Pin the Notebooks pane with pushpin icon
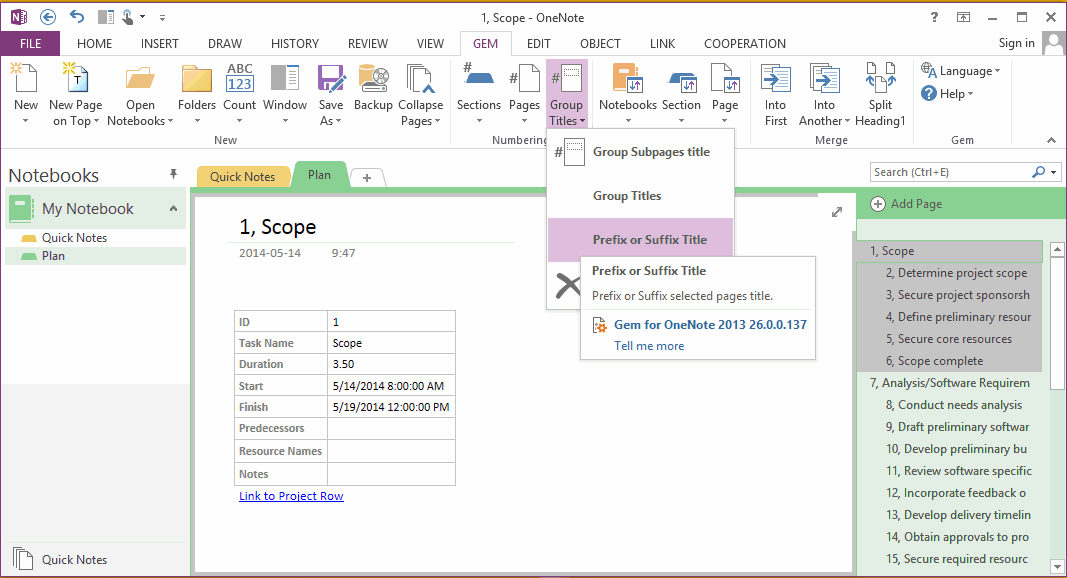The height and width of the screenshot is (578, 1067). (174, 174)
